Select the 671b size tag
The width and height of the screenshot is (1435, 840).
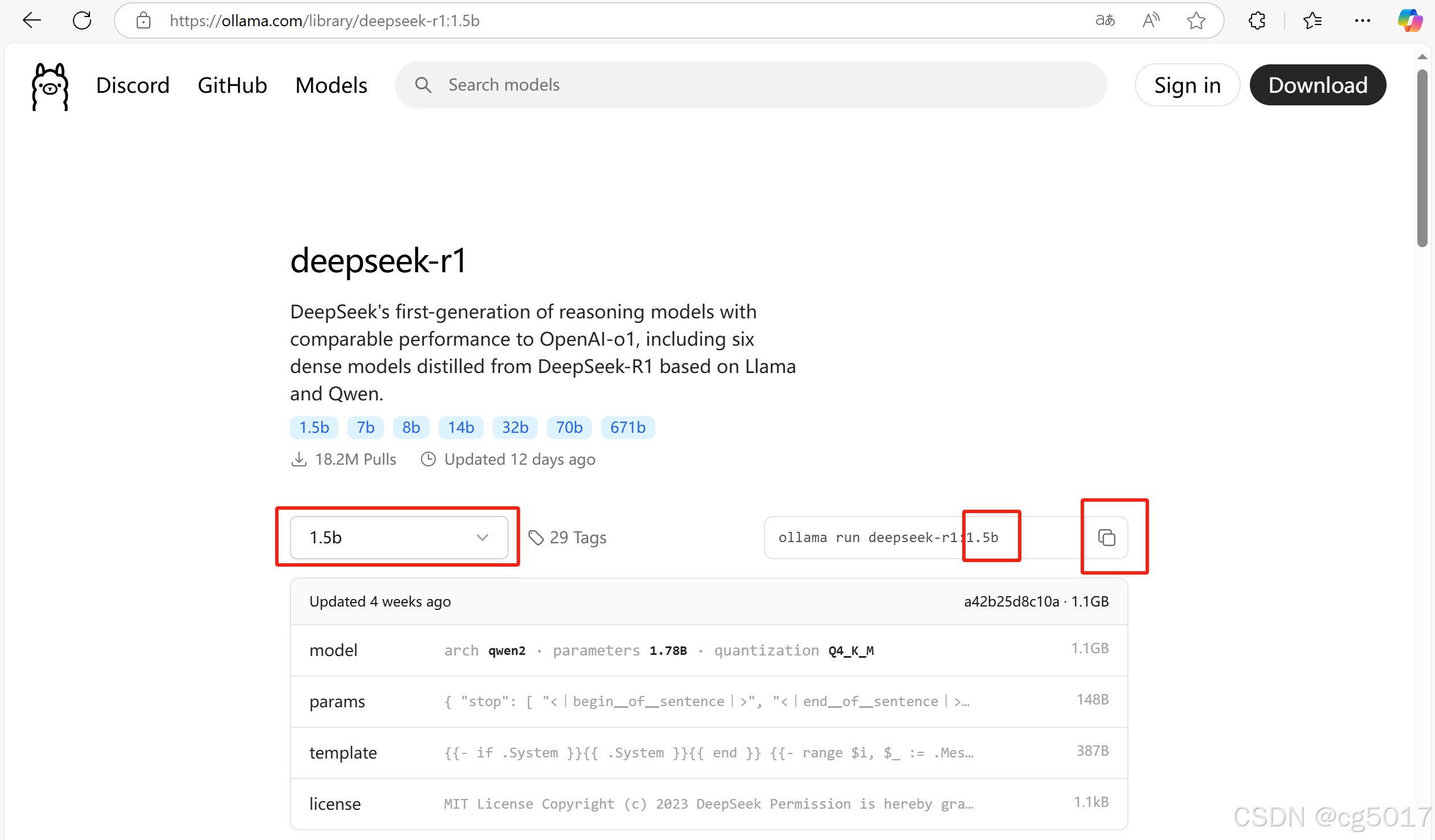point(627,428)
